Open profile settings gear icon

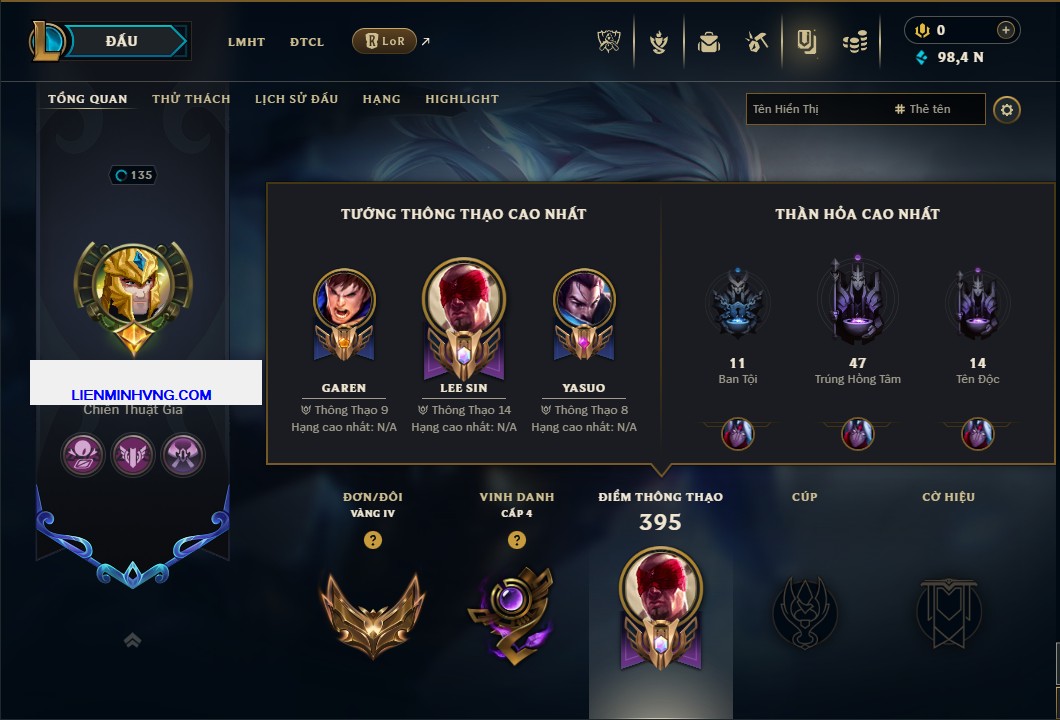(x=1007, y=110)
